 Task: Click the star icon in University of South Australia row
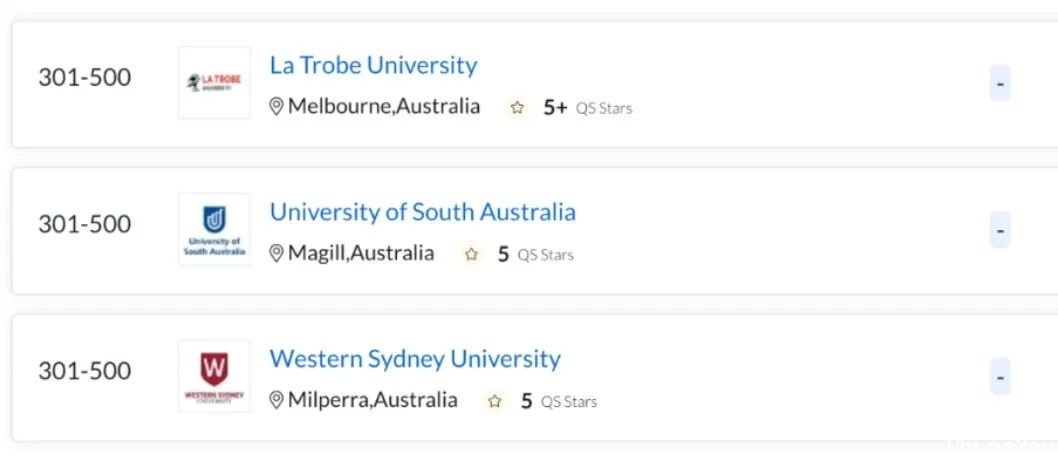(472, 254)
